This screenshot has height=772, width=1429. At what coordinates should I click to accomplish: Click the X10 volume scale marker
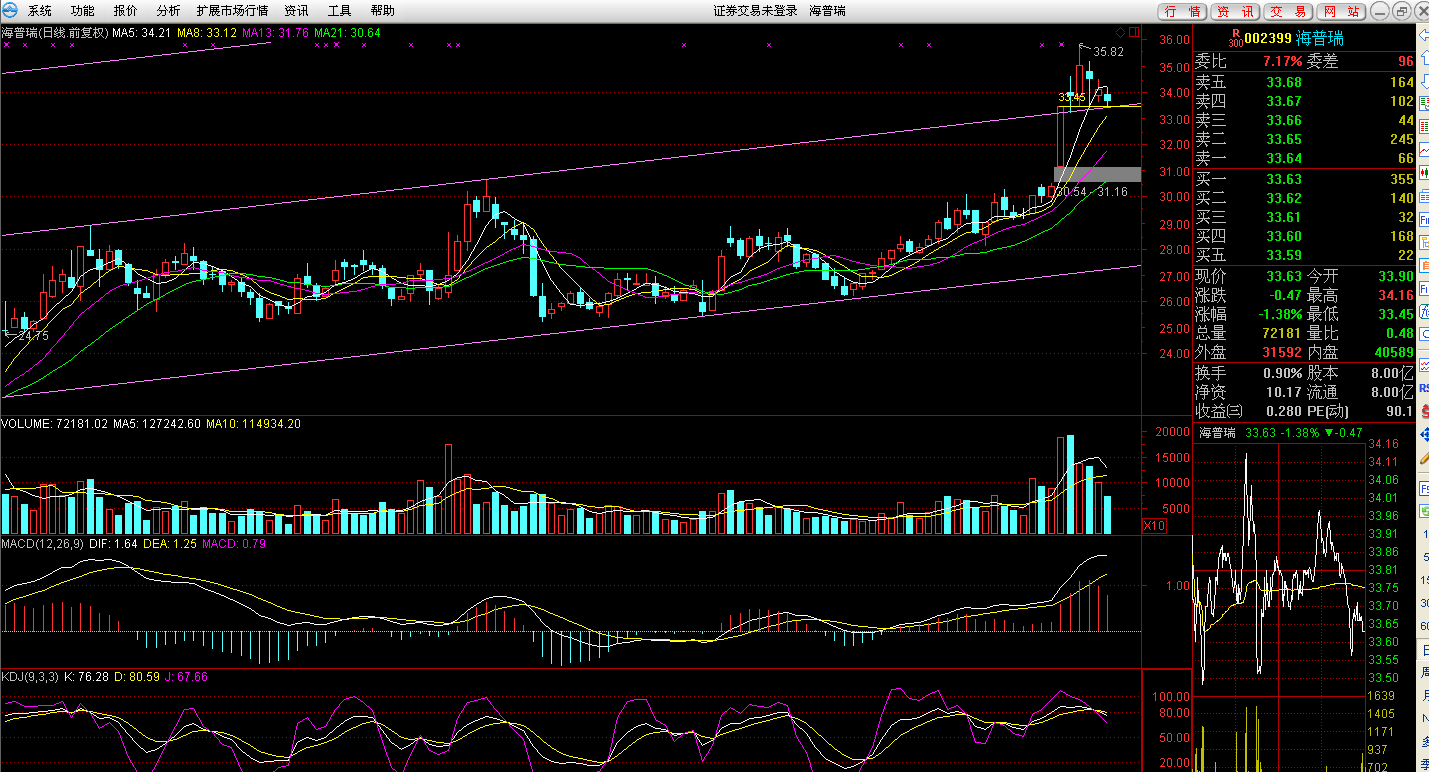tap(1154, 525)
